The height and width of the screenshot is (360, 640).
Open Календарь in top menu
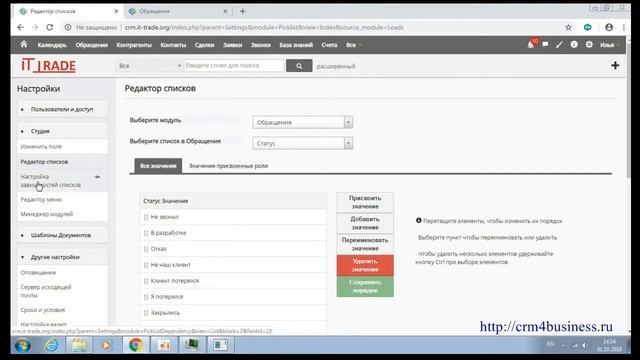[52, 45]
